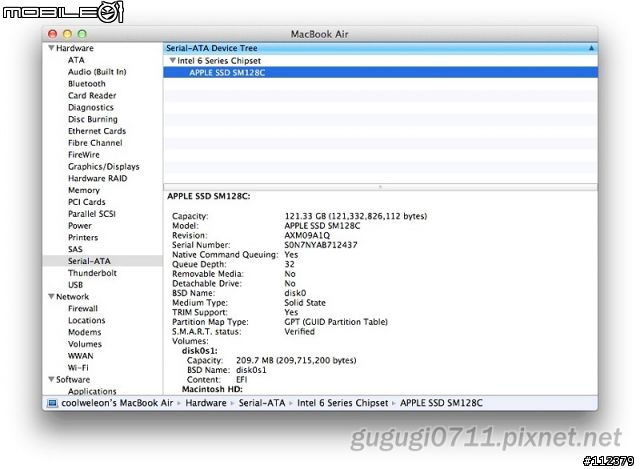
Task: Click coolweleon's MacBook Air in path bar
Action: [117, 403]
